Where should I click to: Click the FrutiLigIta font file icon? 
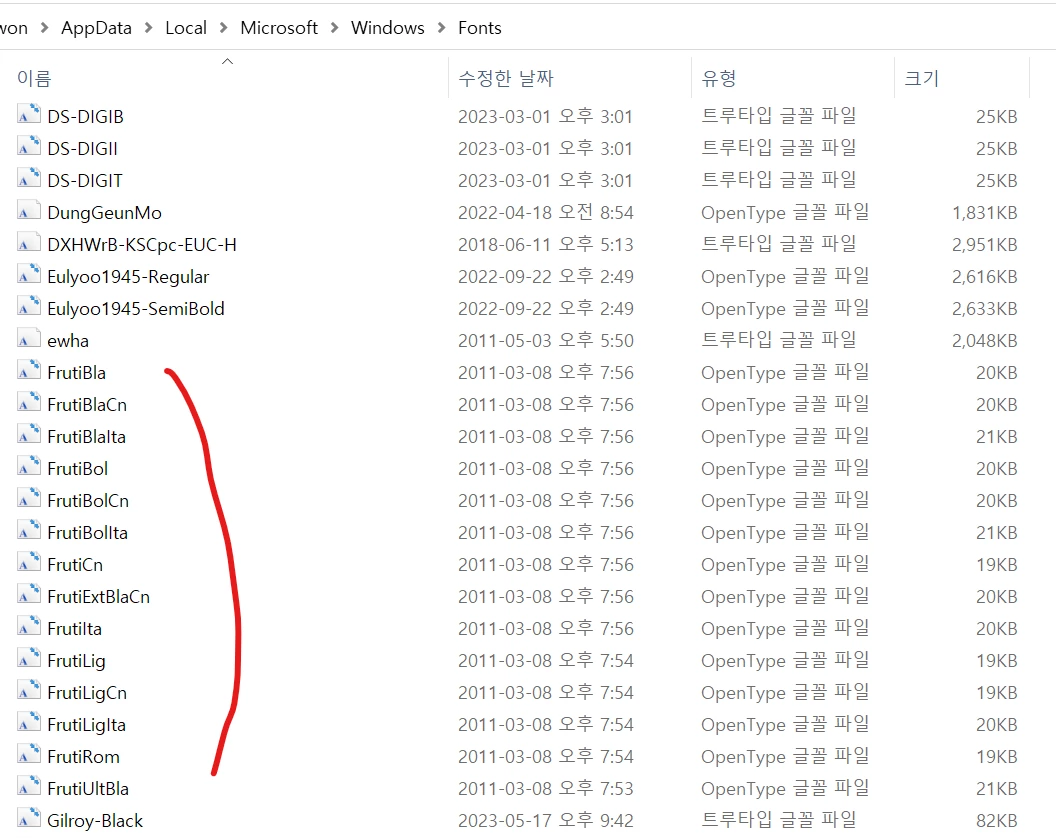point(28,723)
